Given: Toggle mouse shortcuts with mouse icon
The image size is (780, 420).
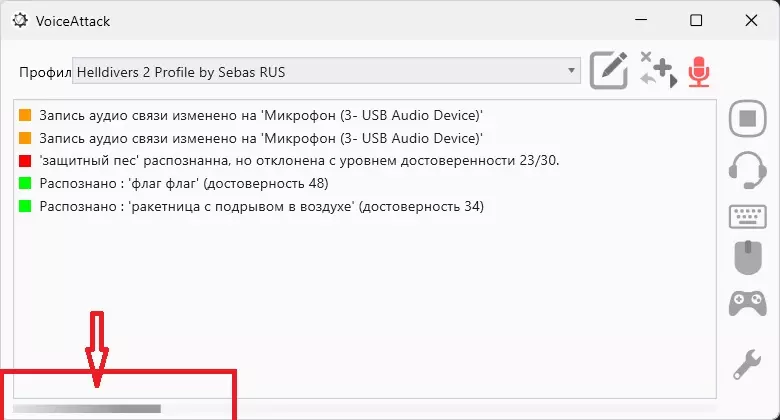Looking at the screenshot, I should 746,258.
